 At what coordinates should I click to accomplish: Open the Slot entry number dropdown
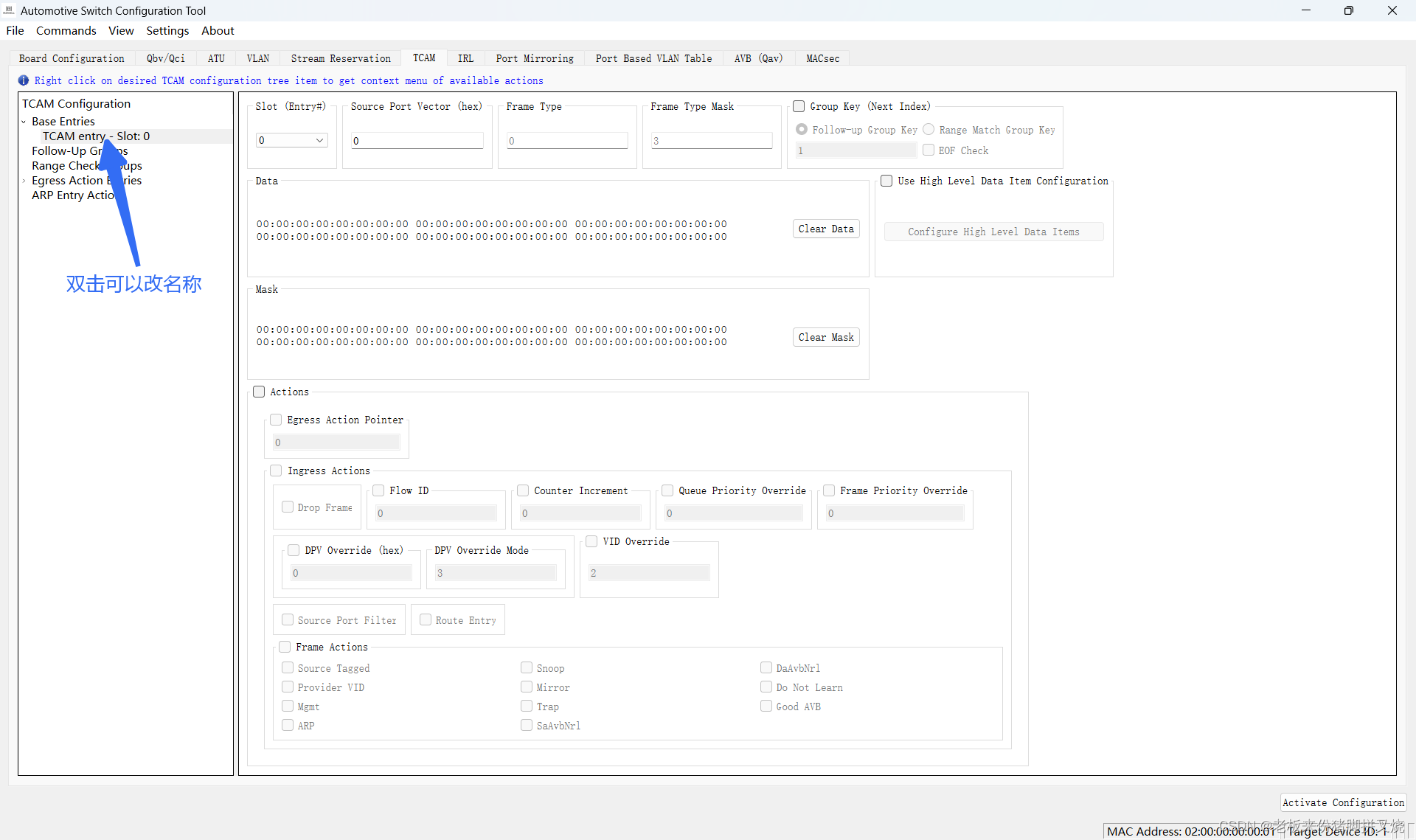[319, 140]
